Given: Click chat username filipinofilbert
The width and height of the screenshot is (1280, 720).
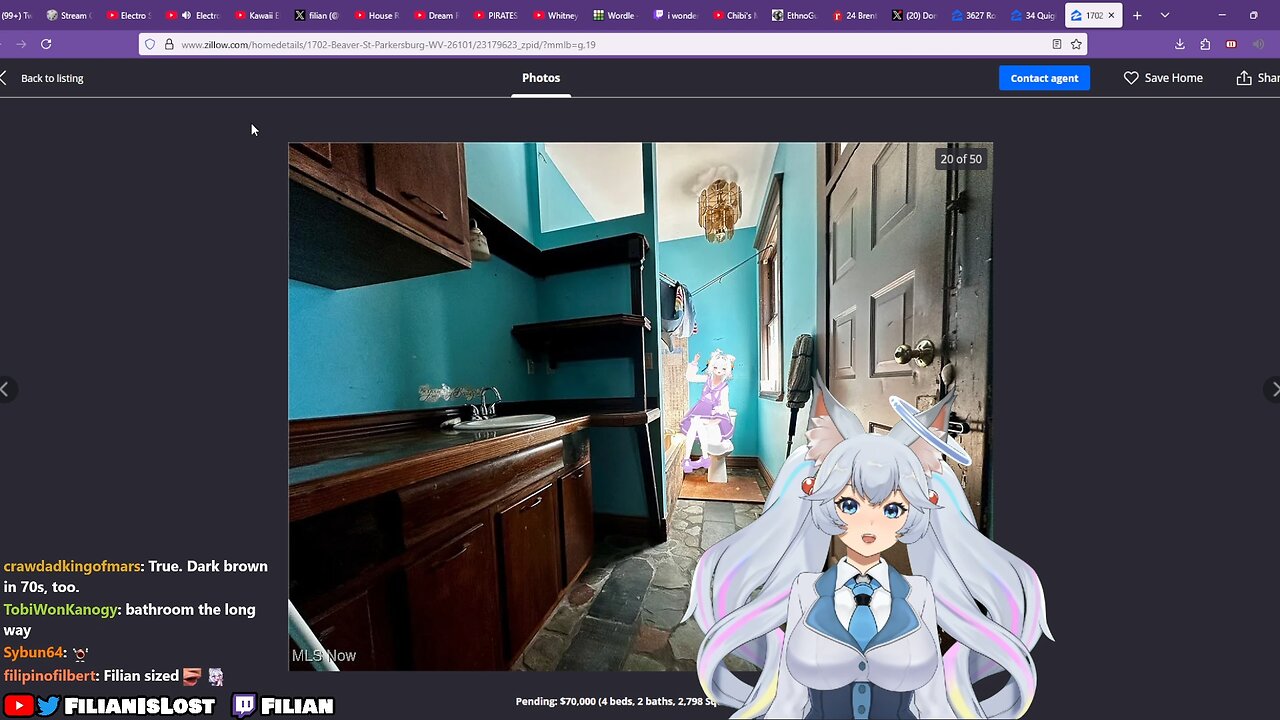Looking at the screenshot, I should tap(50, 676).
